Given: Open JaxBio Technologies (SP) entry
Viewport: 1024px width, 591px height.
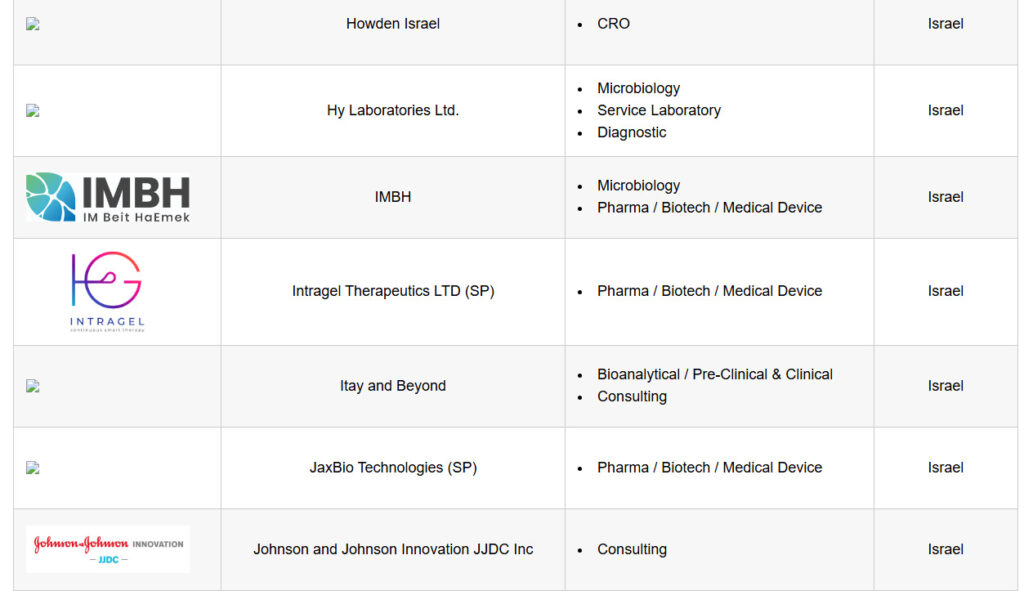Looking at the screenshot, I should pos(393,468).
